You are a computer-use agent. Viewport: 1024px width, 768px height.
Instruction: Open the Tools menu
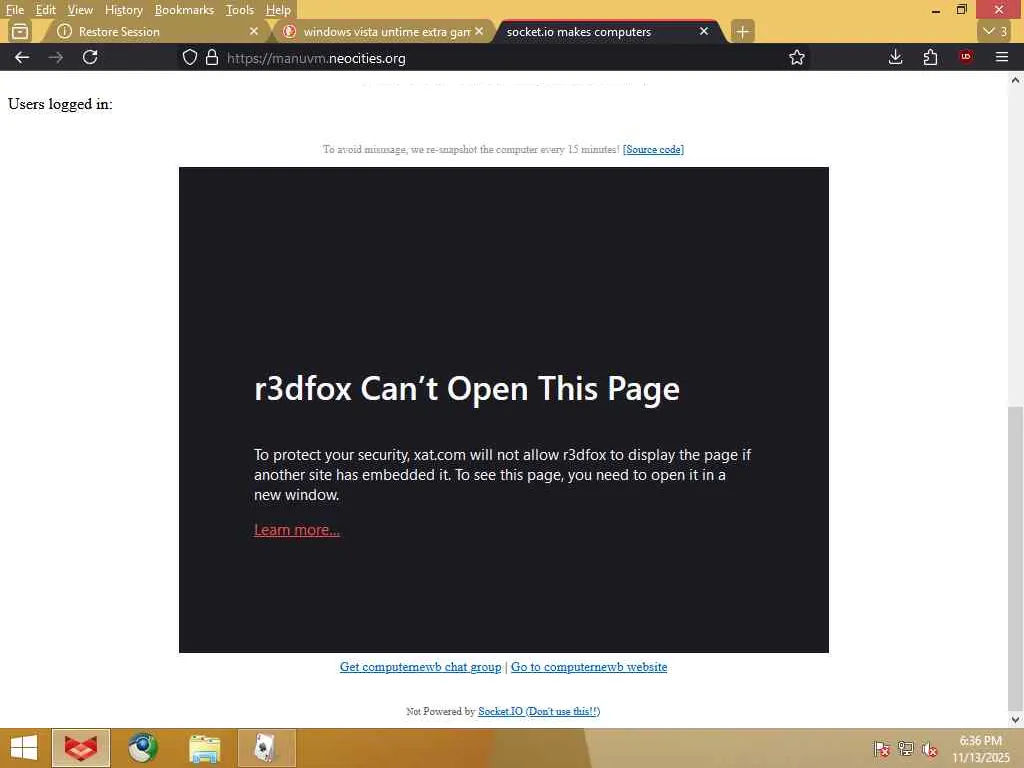239,10
